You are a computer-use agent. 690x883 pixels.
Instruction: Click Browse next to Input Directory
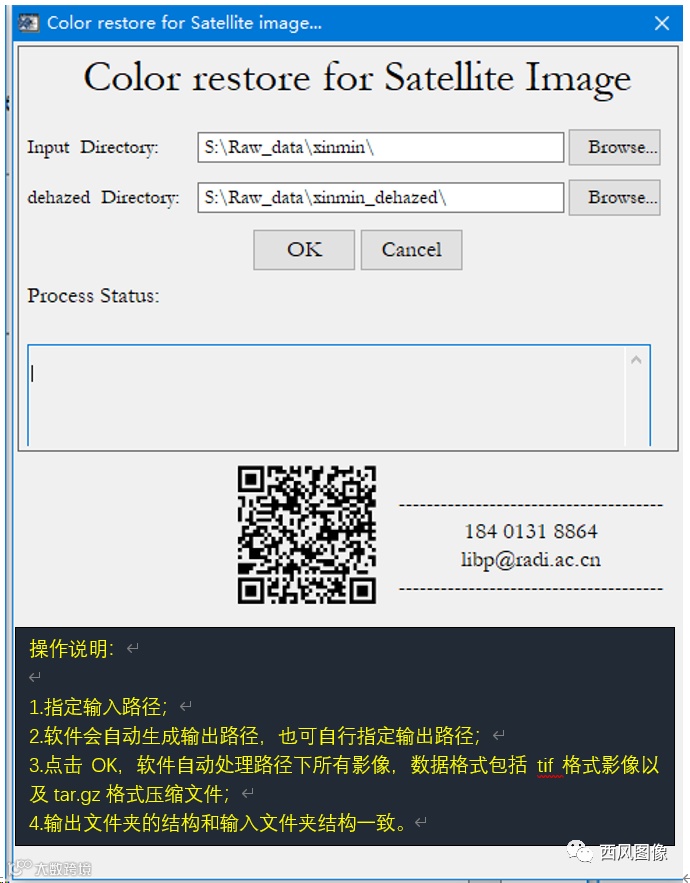tap(615, 148)
